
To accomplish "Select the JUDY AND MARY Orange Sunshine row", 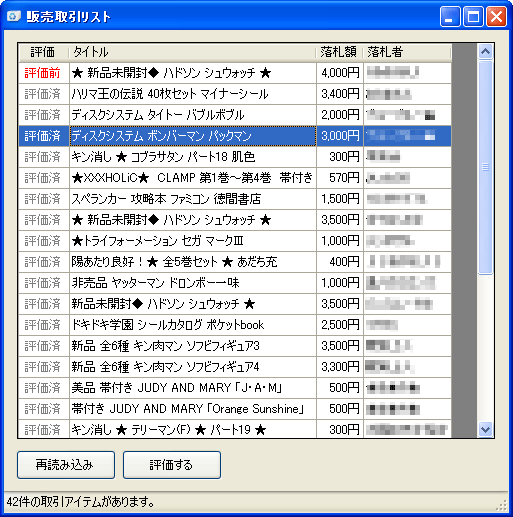I will [235, 409].
